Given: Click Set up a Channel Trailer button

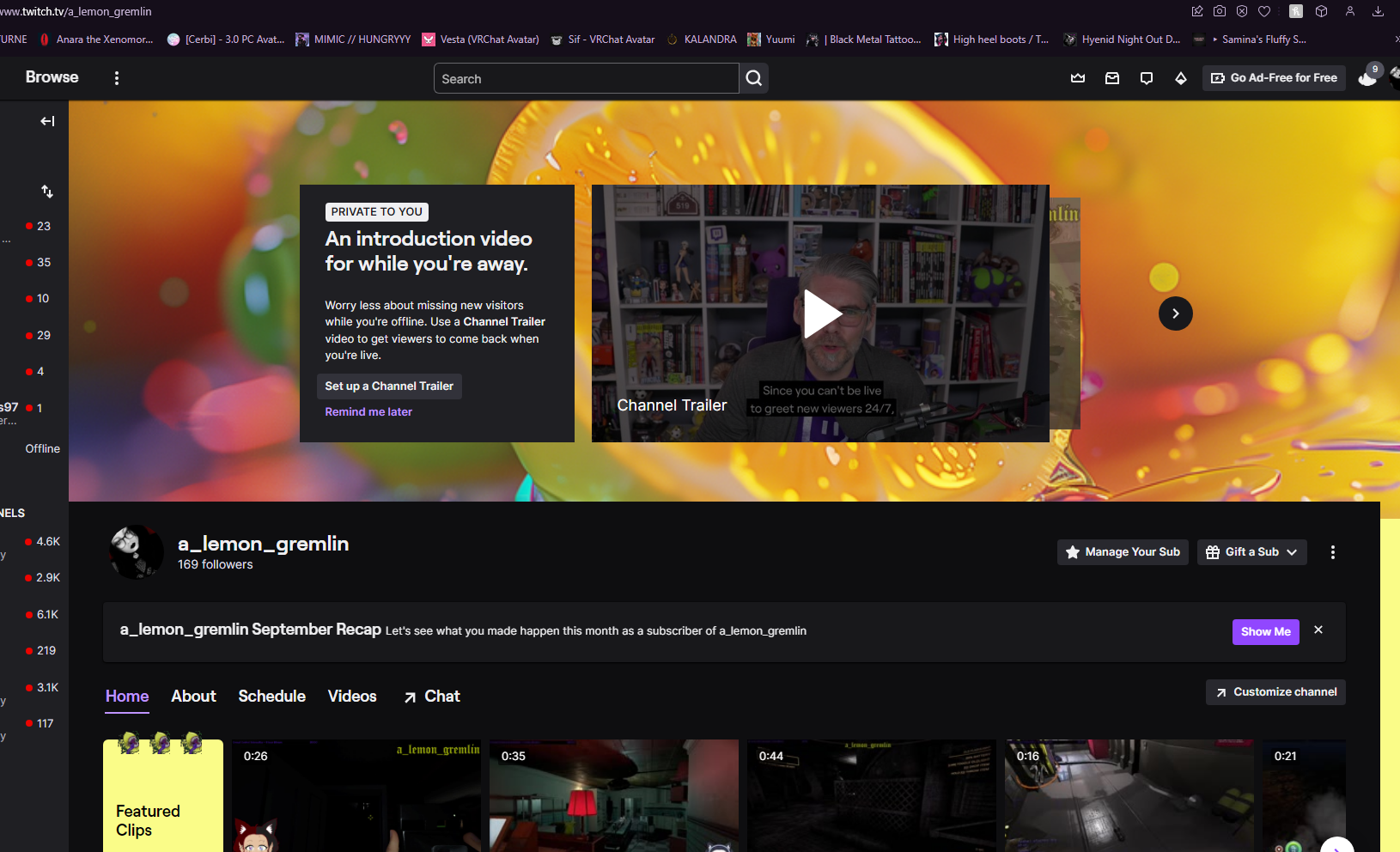Looking at the screenshot, I should coord(389,386).
